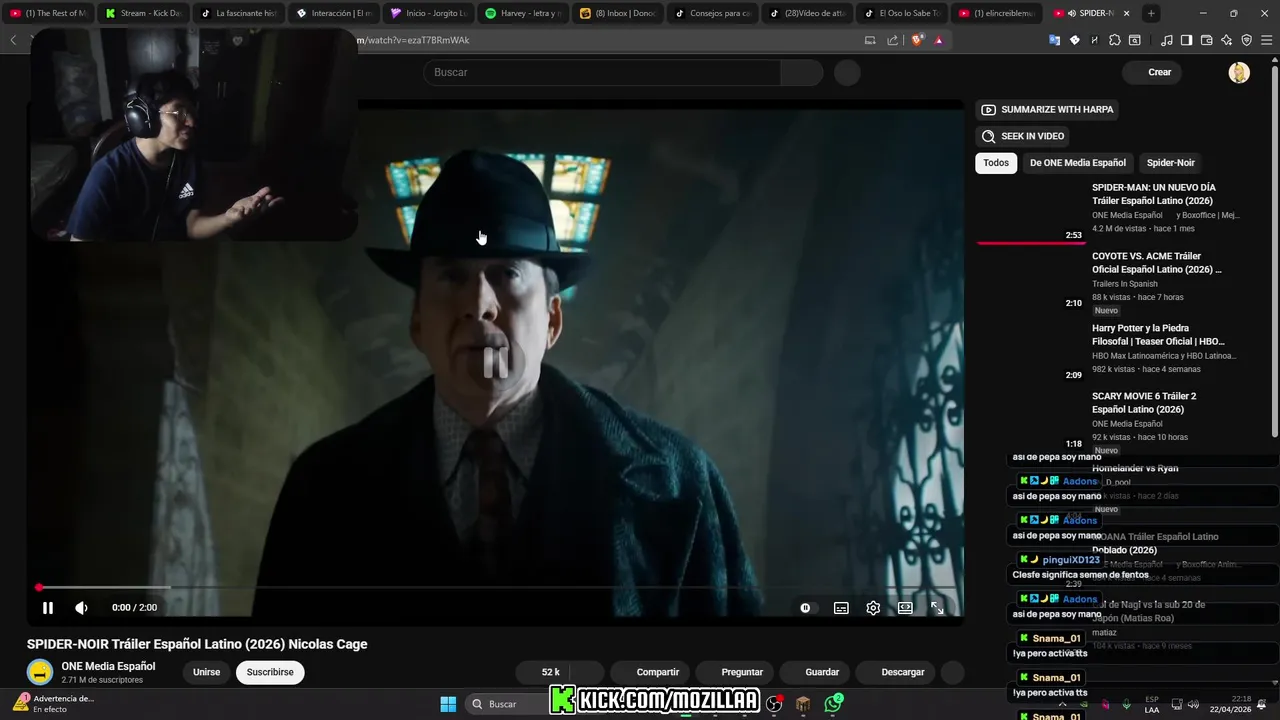Open the Google Translate extension icon
Screen dimensions: 1280x720
click(x=1054, y=40)
